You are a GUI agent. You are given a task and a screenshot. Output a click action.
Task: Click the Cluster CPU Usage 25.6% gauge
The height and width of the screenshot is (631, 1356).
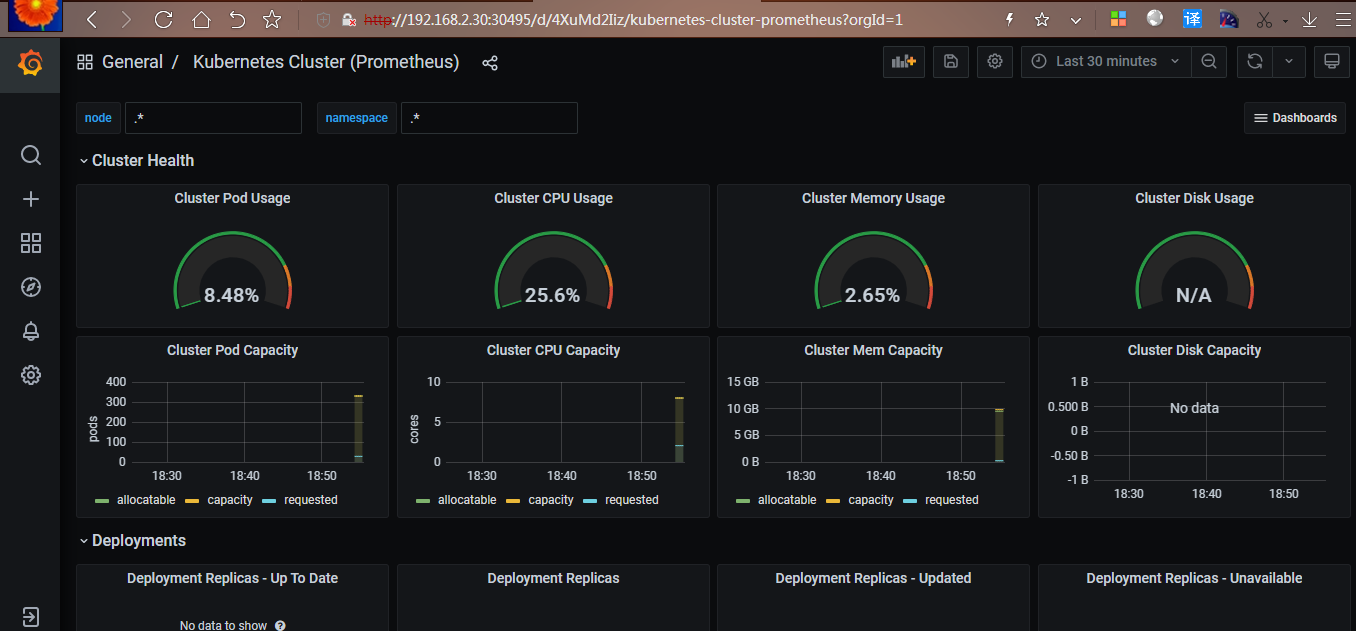point(553,271)
